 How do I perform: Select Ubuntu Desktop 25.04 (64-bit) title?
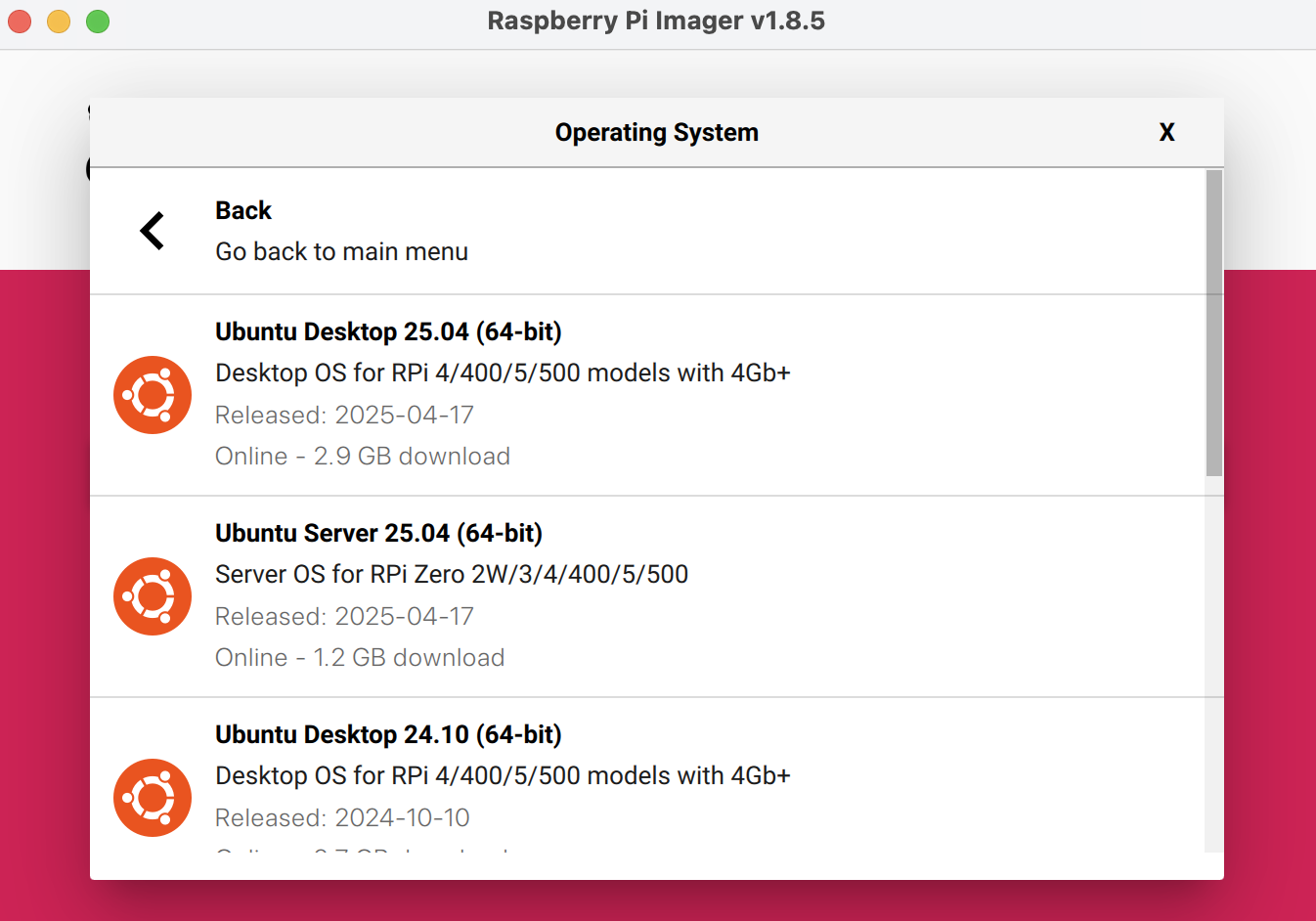pyautogui.click(x=388, y=332)
